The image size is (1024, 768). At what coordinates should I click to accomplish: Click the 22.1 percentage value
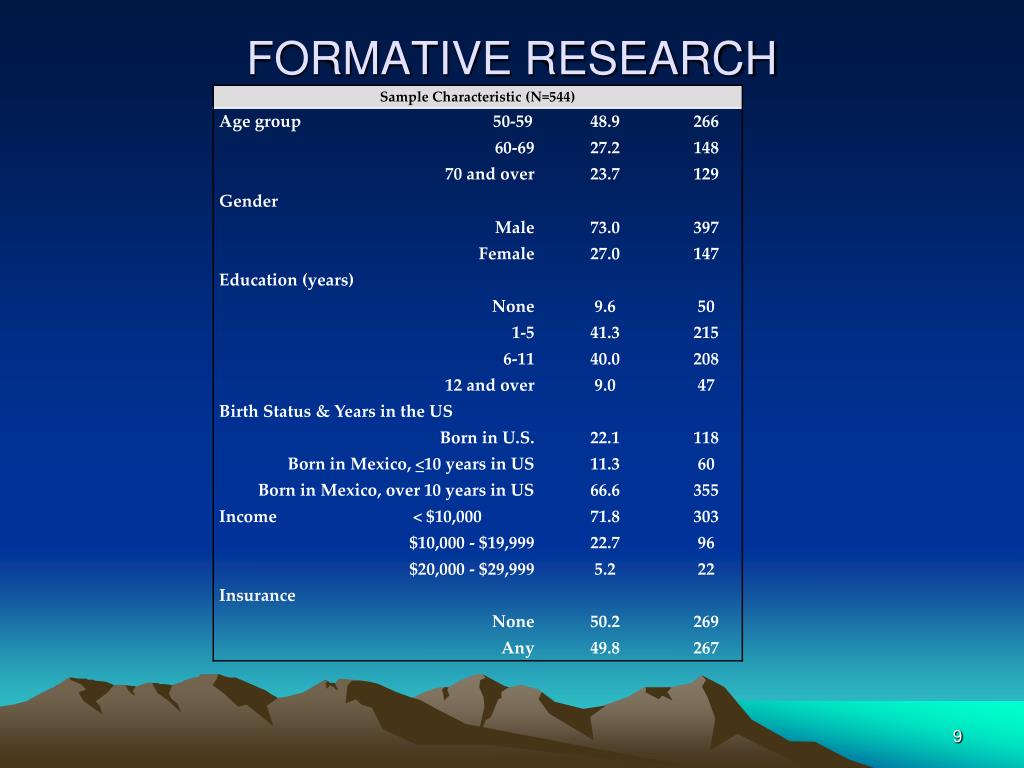point(605,438)
